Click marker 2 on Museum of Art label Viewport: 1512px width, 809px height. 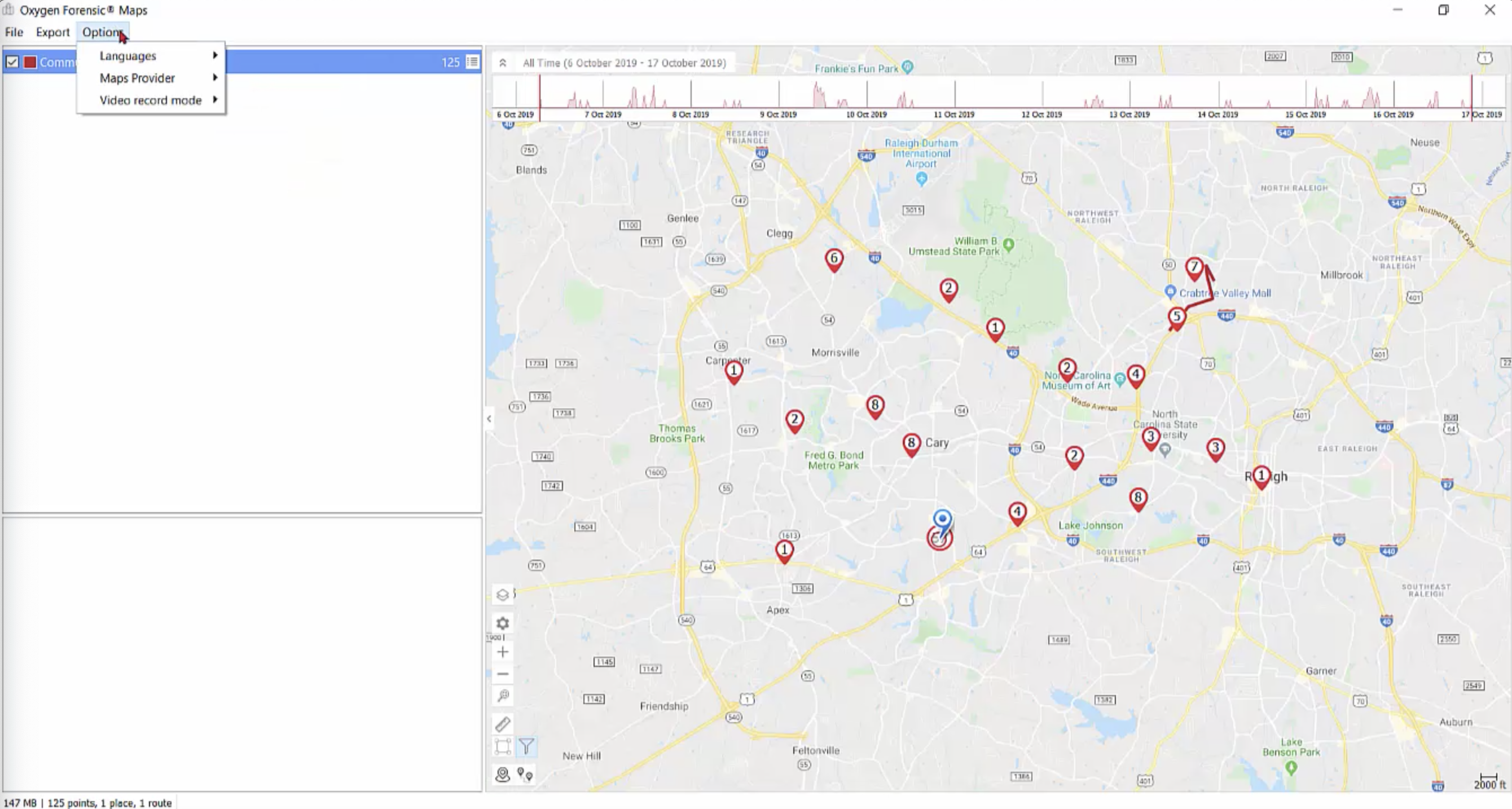point(1066,370)
